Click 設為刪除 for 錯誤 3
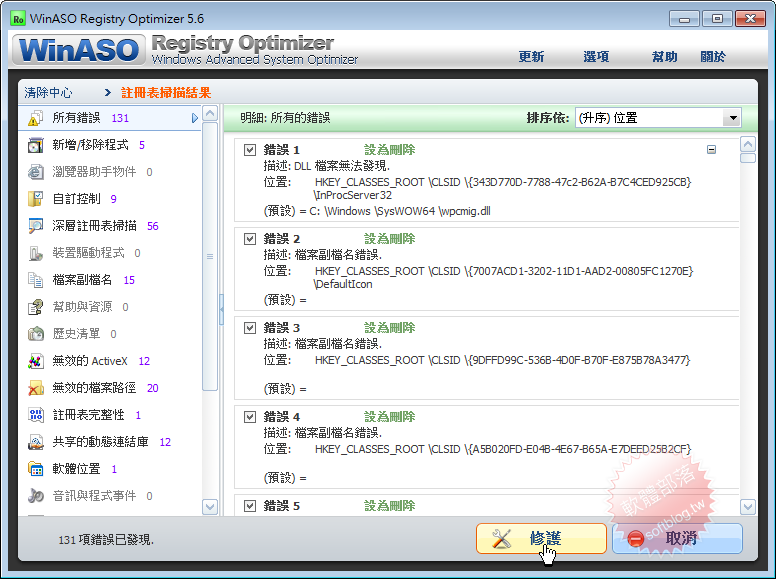This screenshot has width=776, height=579. (x=389, y=328)
